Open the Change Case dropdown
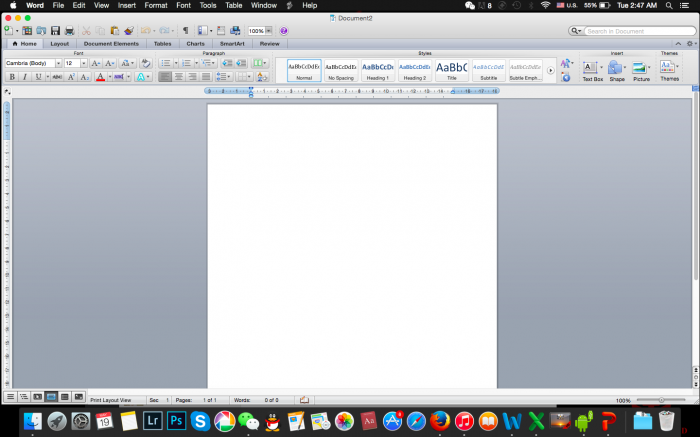Image resolution: width=700 pixels, height=437 pixels. coord(127,63)
